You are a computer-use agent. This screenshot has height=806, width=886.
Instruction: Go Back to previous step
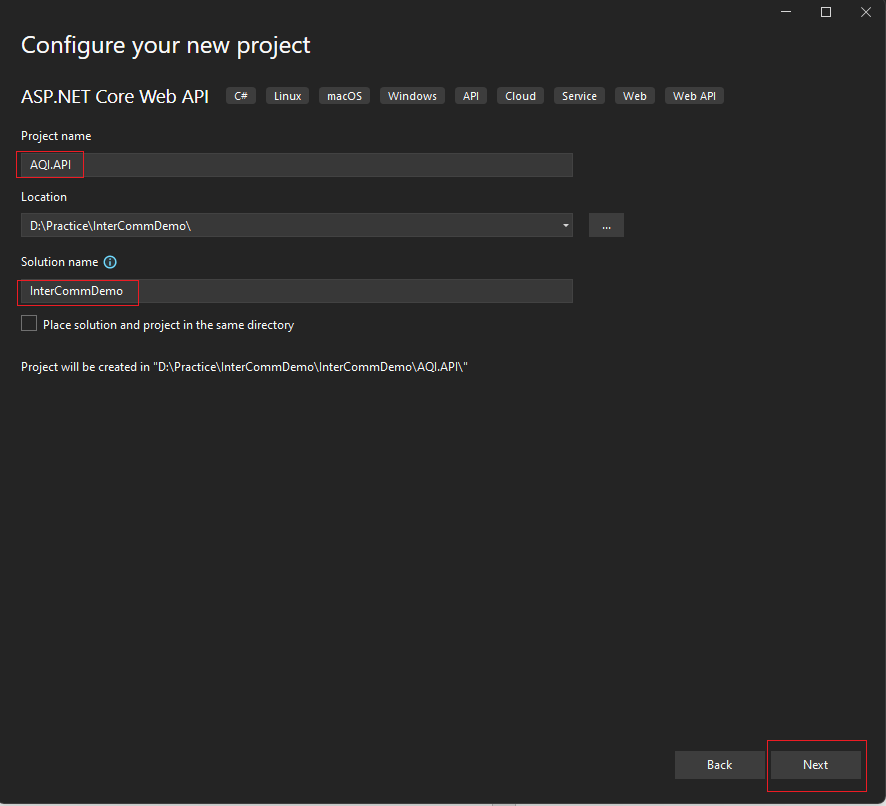(x=719, y=765)
